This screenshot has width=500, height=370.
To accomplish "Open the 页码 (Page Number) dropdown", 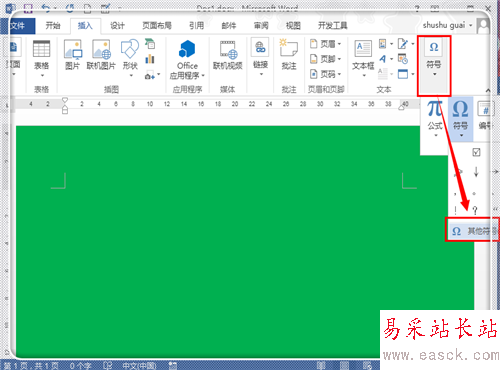I will (326, 74).
